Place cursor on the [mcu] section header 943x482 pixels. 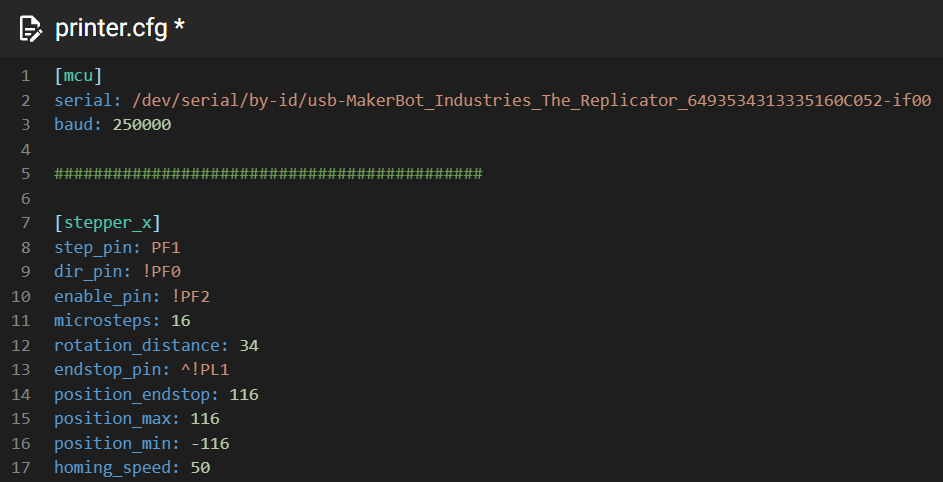(x=79, y=76)
